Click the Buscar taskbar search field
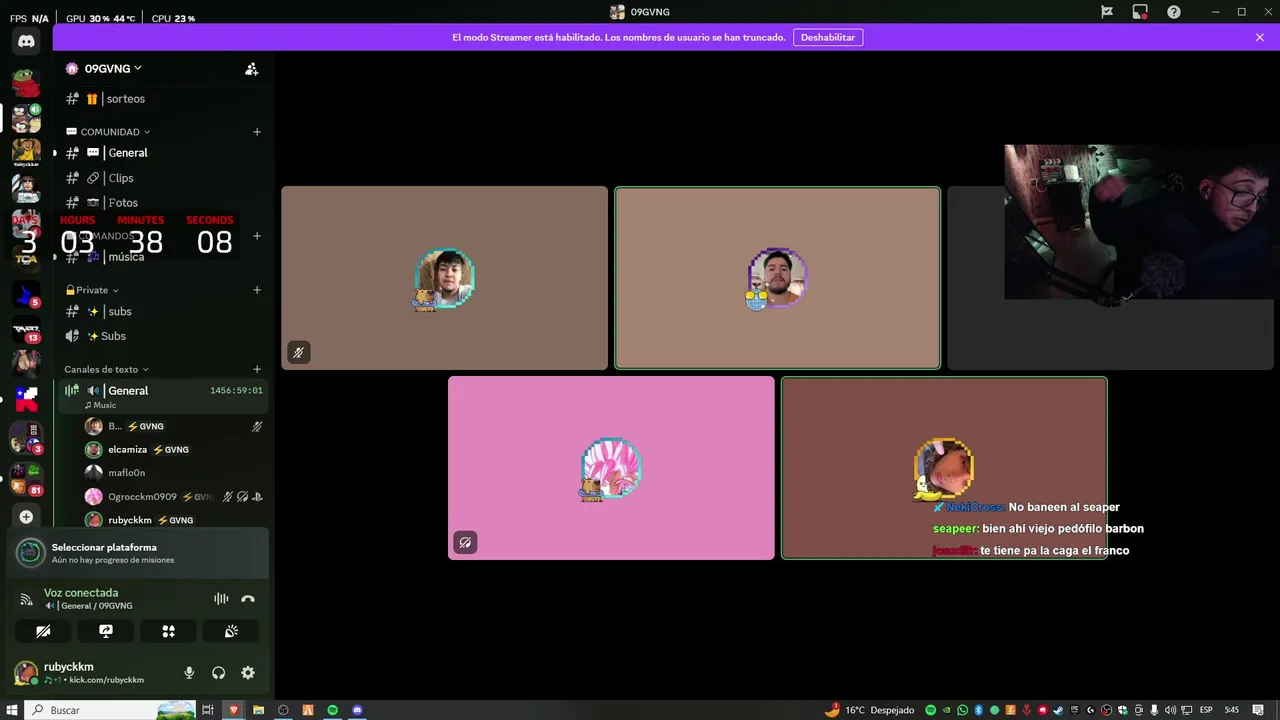The height and width of the screenshot is (720, 1280). pos(110,710)
